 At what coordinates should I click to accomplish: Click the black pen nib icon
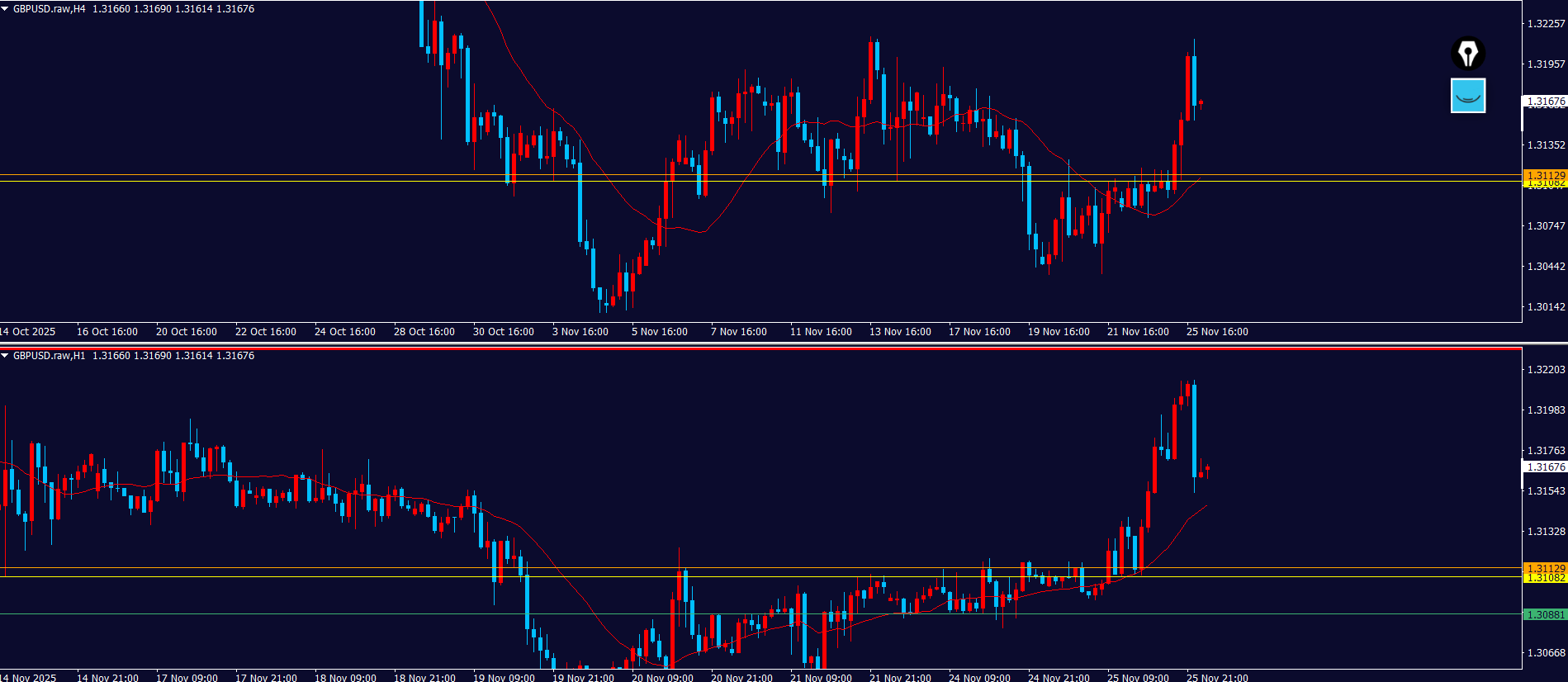(1467, 54)
